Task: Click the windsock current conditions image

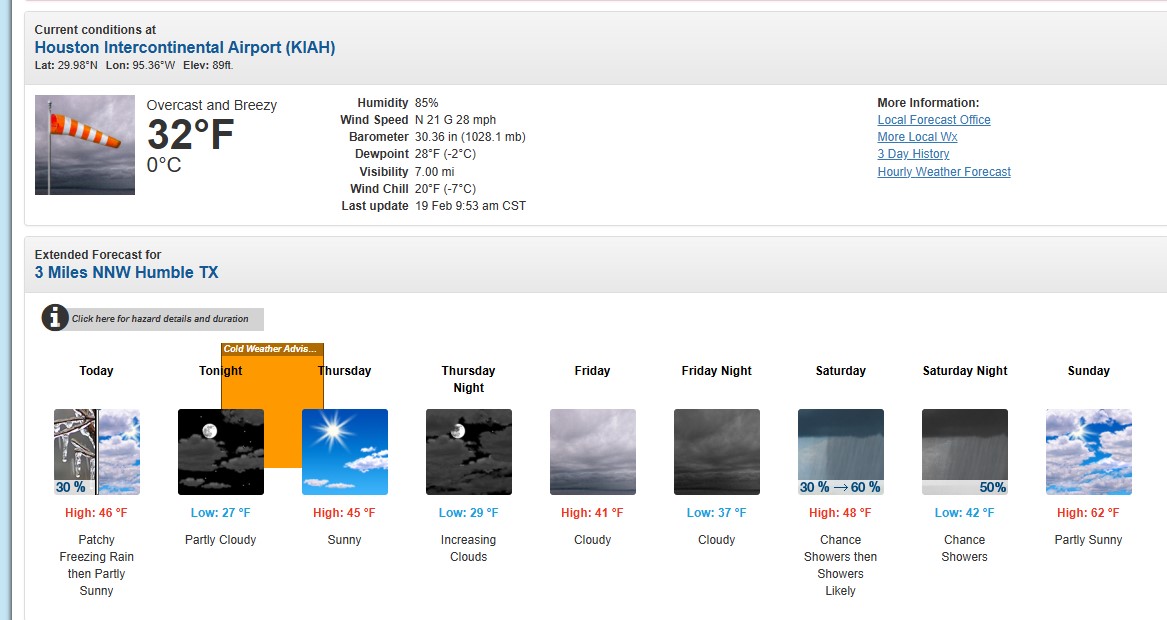Action: coord(85,145)
